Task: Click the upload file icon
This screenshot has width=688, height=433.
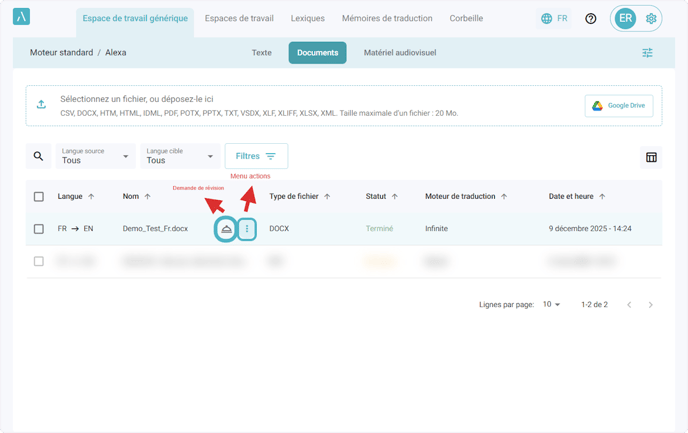Action: click(41, 105)
